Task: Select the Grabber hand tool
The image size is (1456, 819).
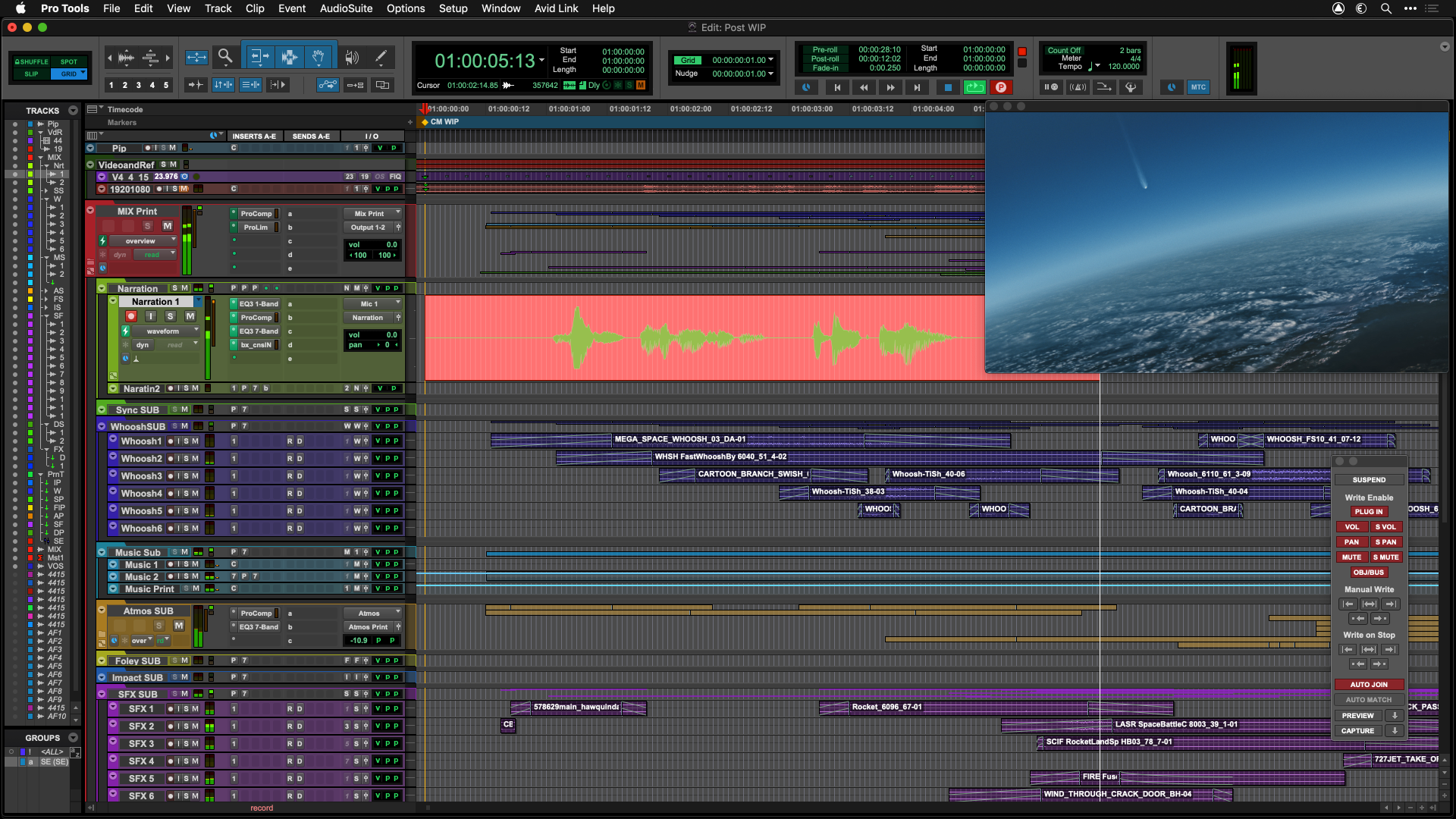Action: [x=319, y=57]
